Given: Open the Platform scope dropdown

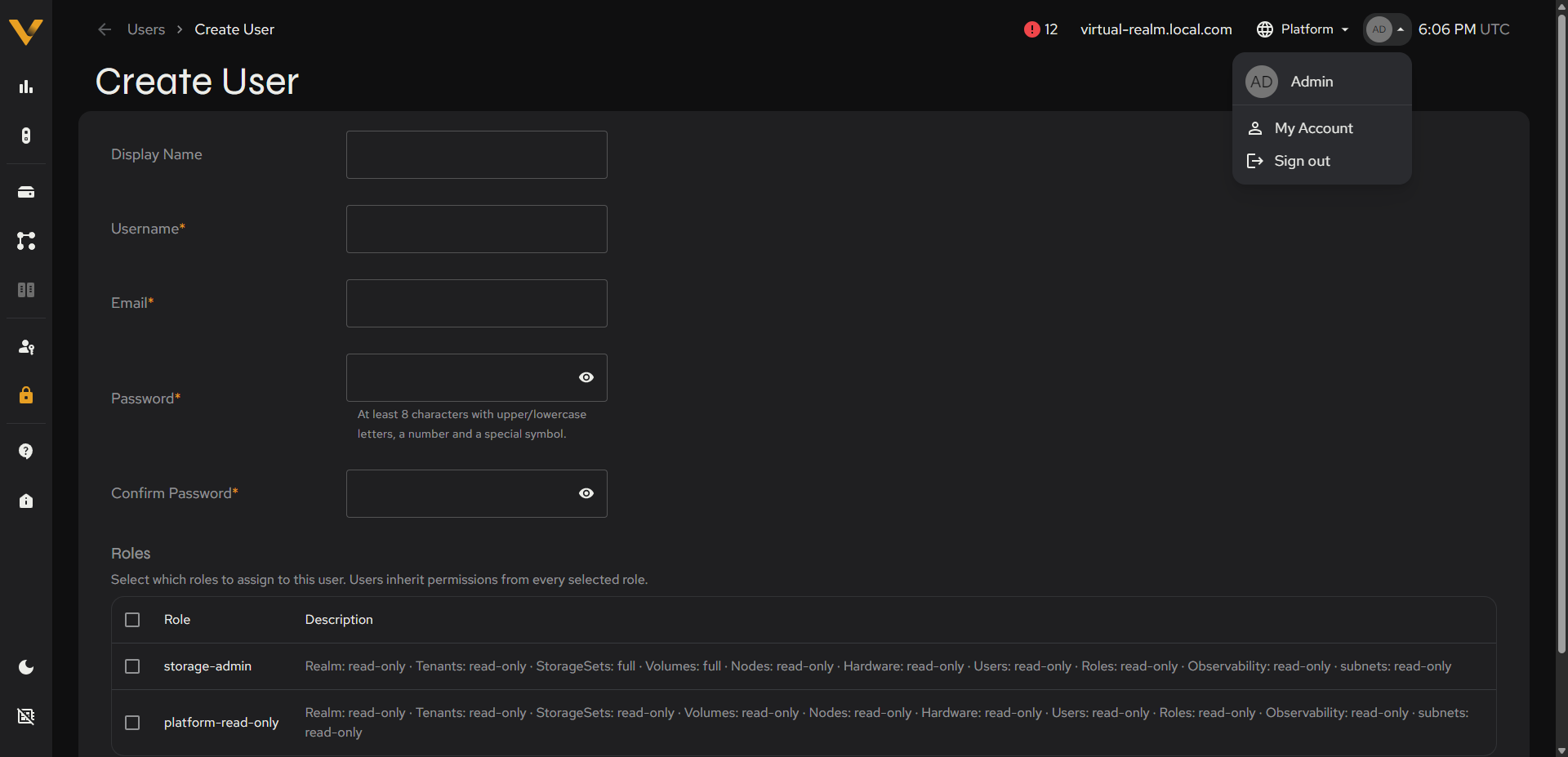Looking at the screenshot, I should click(1303, 29).
